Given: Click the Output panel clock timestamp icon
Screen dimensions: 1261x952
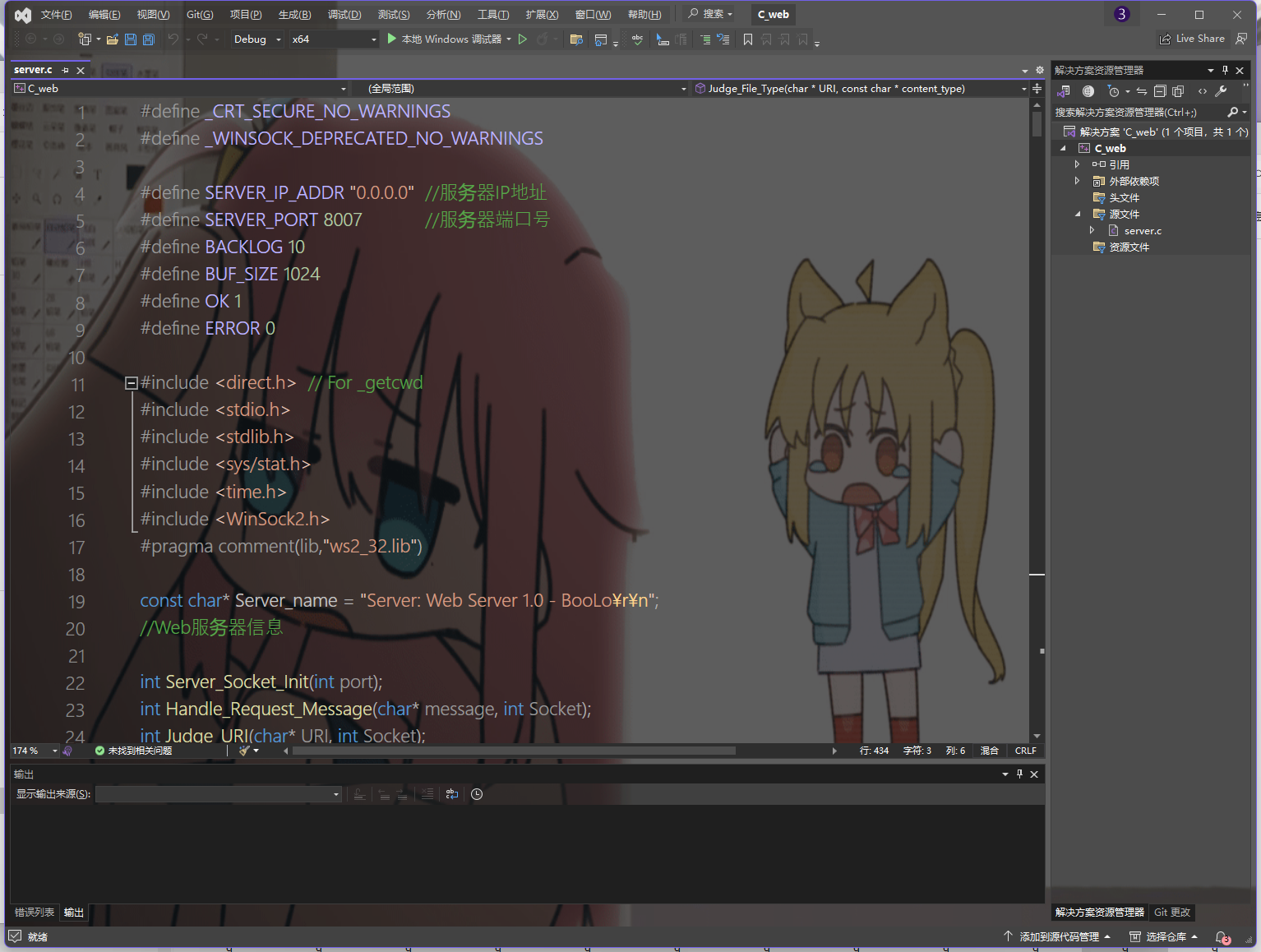Looking at the screenshot, I should pos(477,794).
